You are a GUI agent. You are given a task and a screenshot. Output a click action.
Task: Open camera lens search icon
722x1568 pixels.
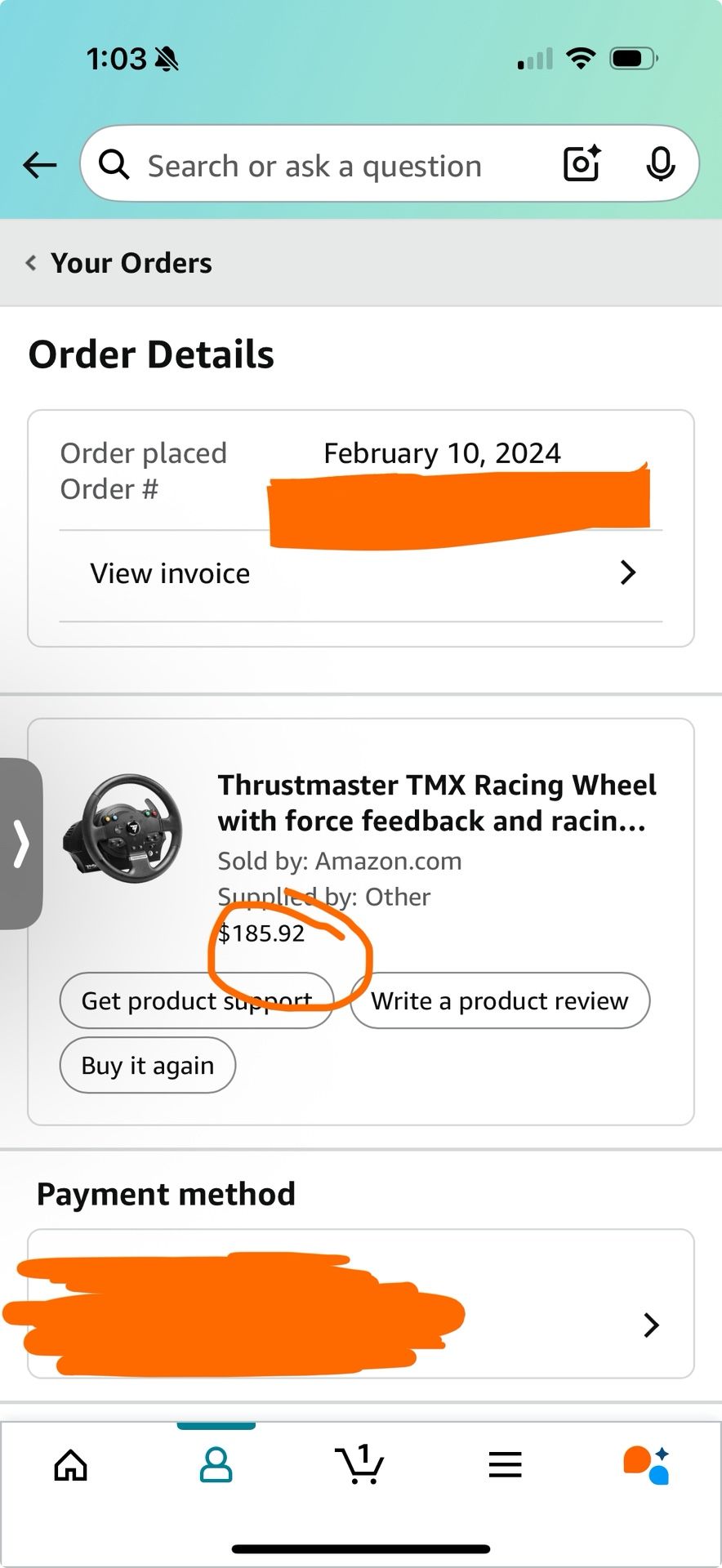(582, 164)
